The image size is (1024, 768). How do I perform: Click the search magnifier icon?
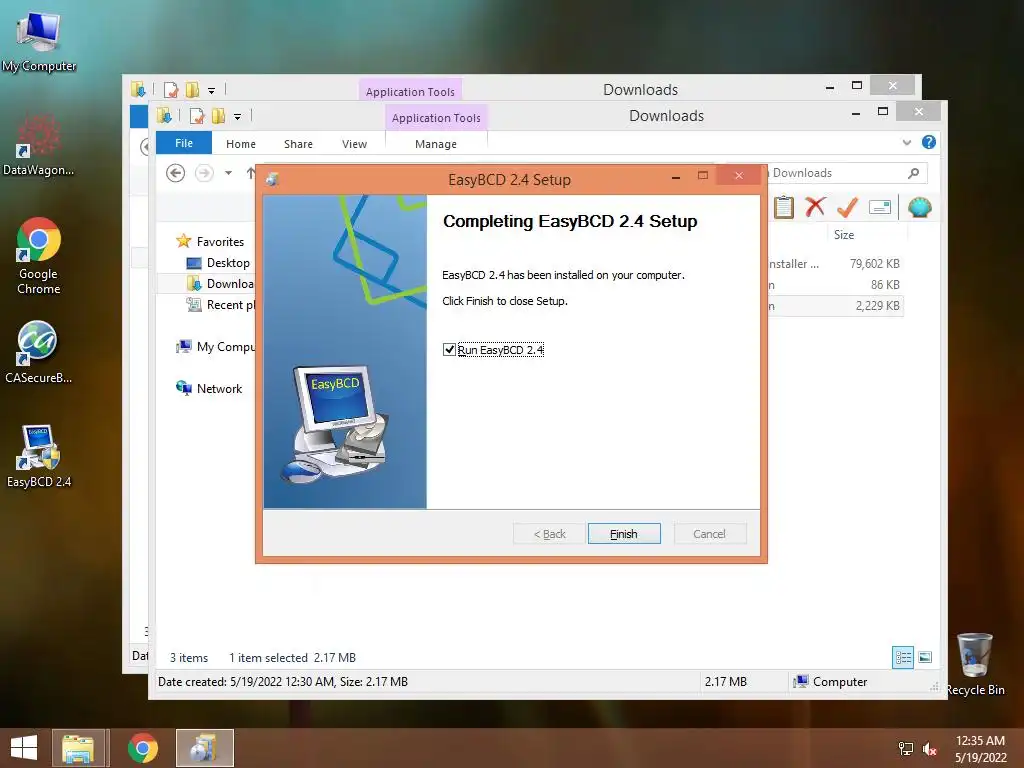914,173
